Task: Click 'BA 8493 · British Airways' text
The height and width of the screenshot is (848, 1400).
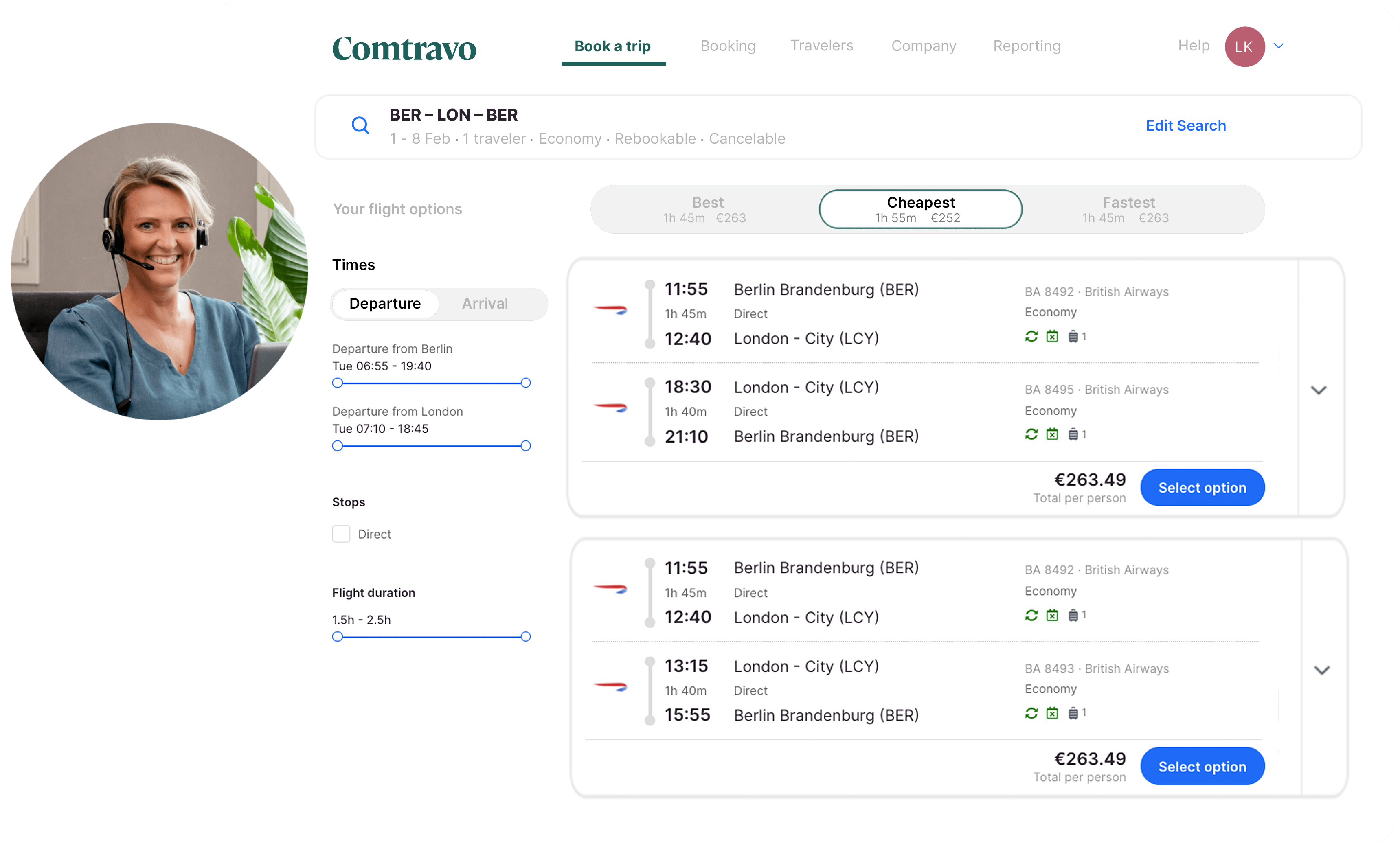Action: 1097,669
